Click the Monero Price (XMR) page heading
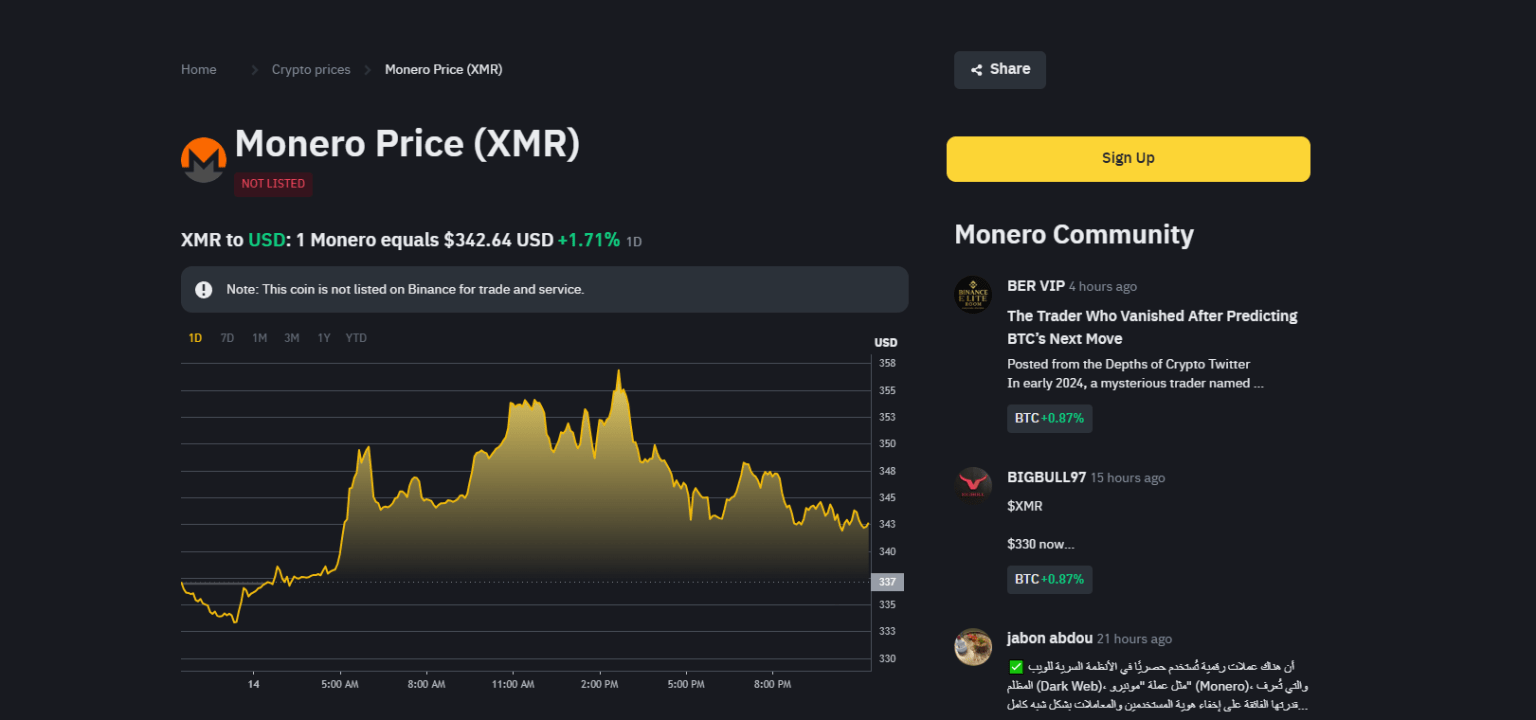Viewport: 1536px width, 720px height. (x=407, y=144)
